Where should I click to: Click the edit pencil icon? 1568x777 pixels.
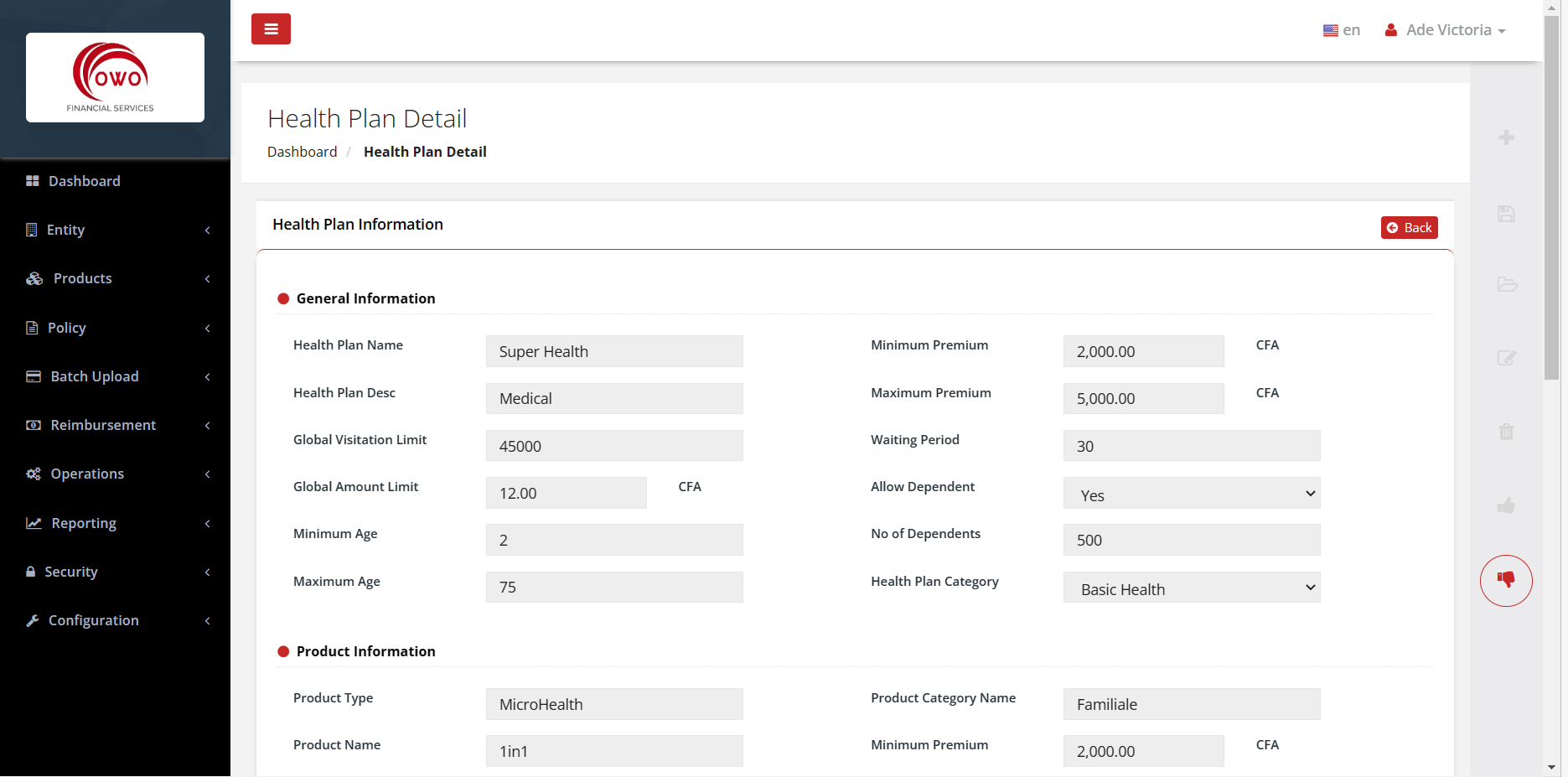1507,358
